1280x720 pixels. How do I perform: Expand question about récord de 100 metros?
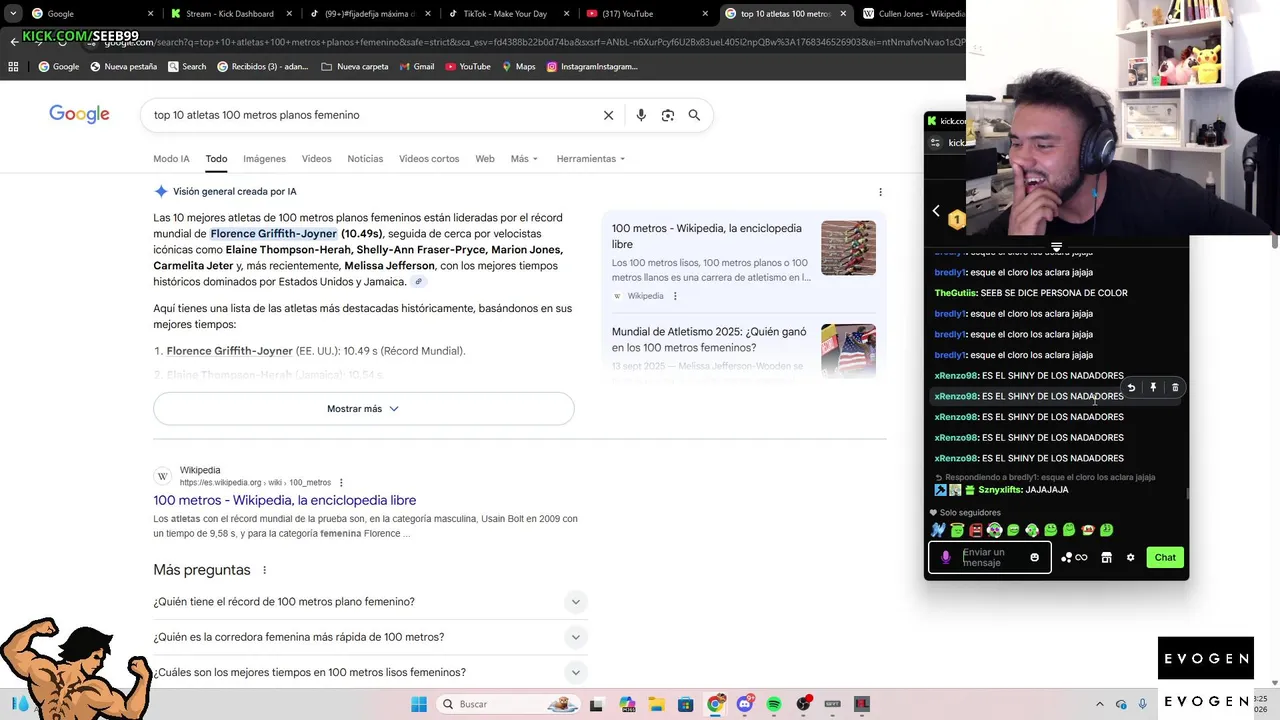pos(369,602)
